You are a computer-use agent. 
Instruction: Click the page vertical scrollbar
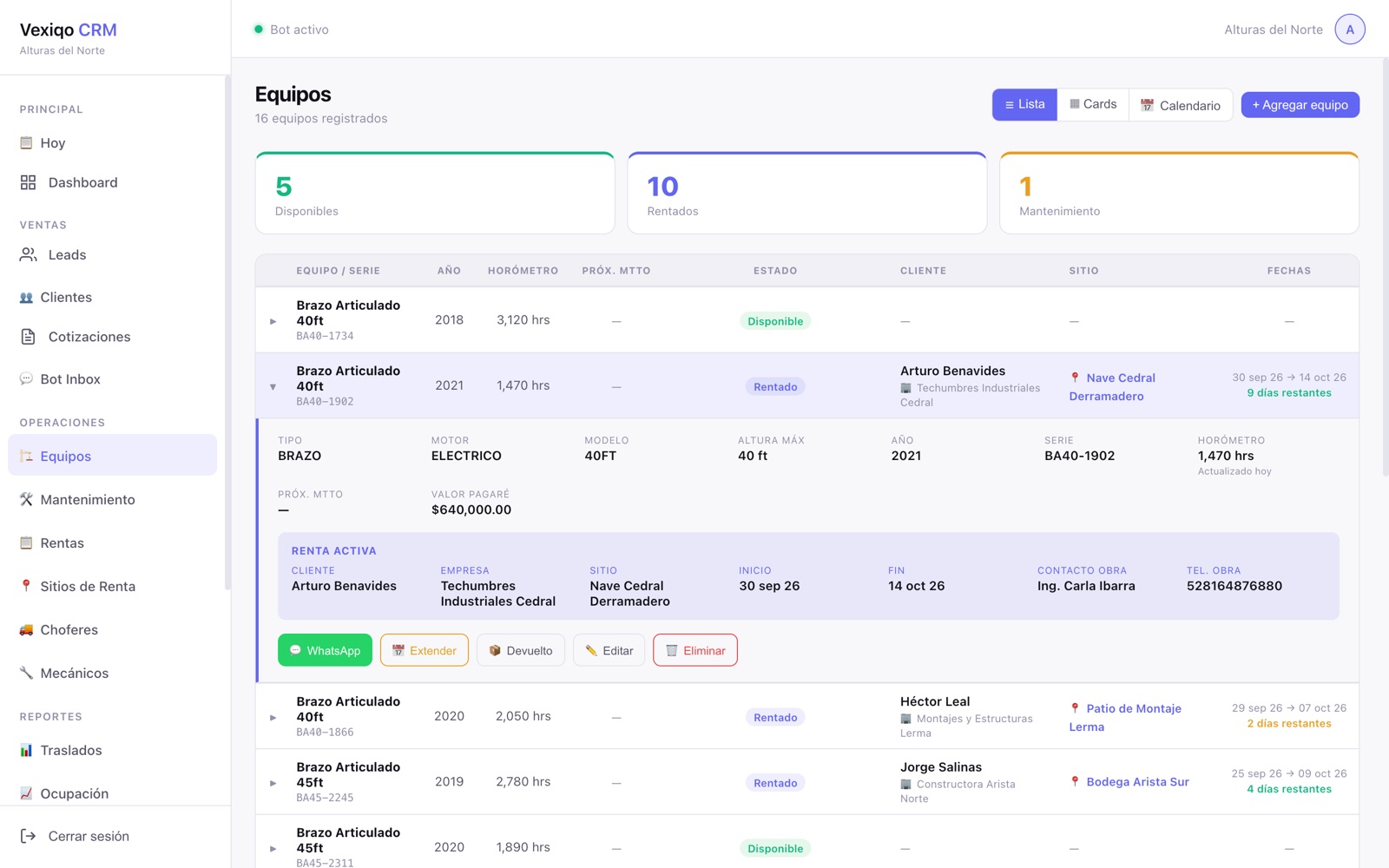(x=1385, y=267)
